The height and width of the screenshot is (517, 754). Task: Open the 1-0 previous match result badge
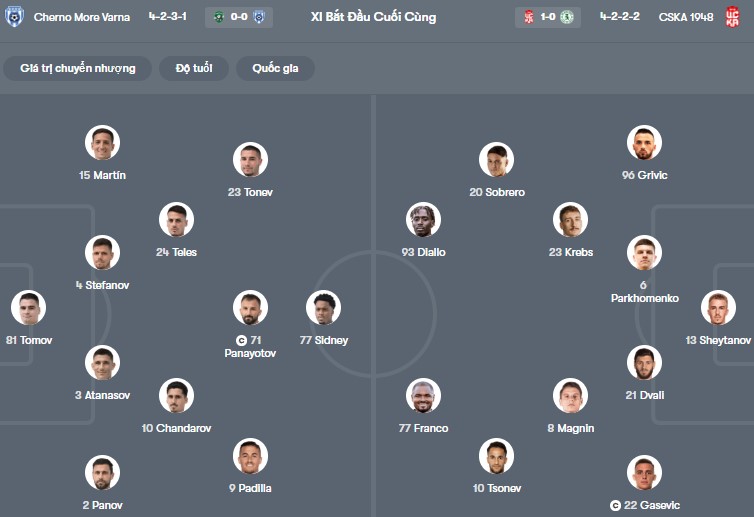click(546, 17)
